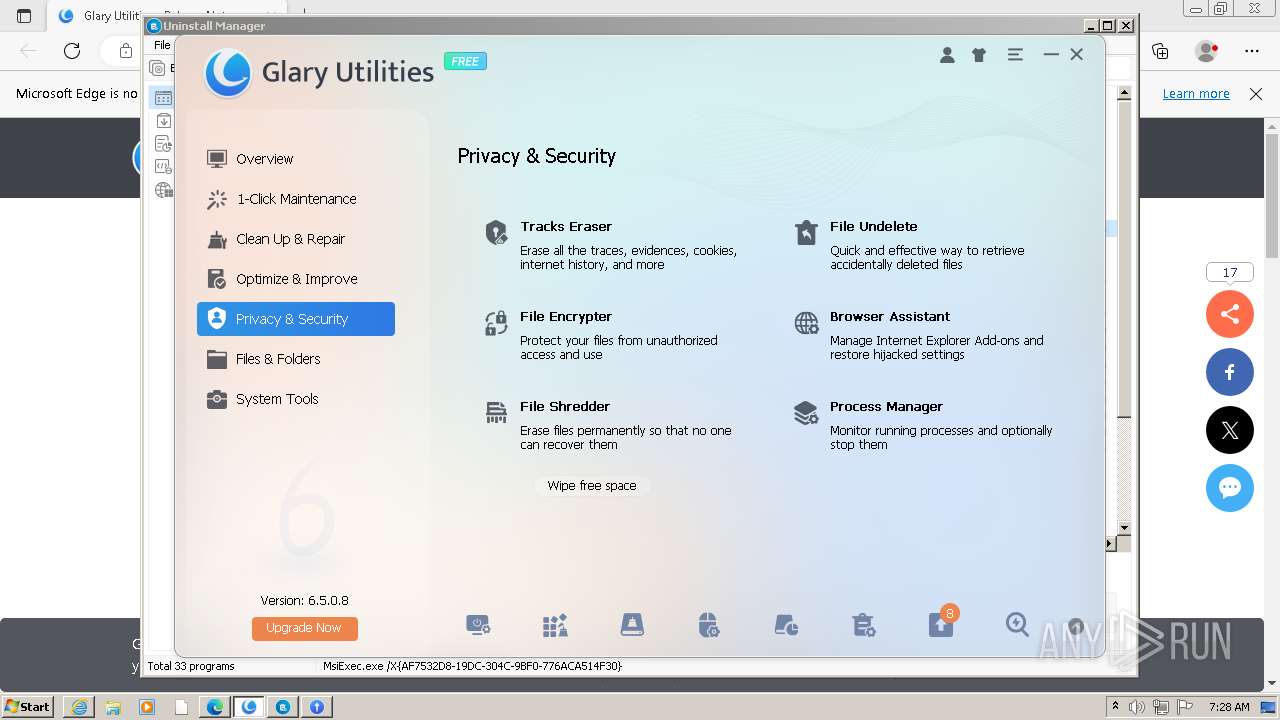
Task: Click the disk drive toolbar icon
Action: coord(632,625)
